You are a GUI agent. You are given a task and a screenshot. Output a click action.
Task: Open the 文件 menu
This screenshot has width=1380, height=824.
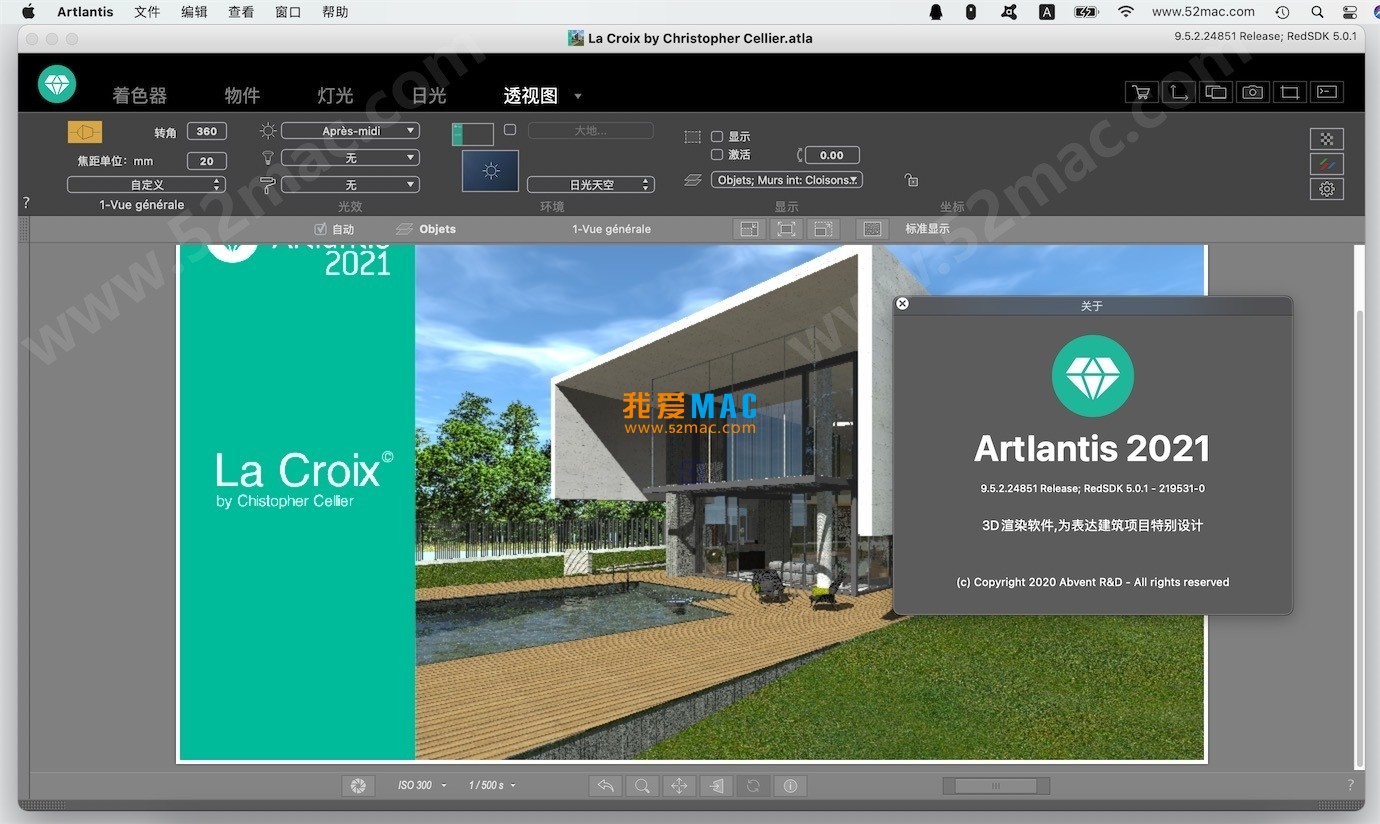(147, 12)
